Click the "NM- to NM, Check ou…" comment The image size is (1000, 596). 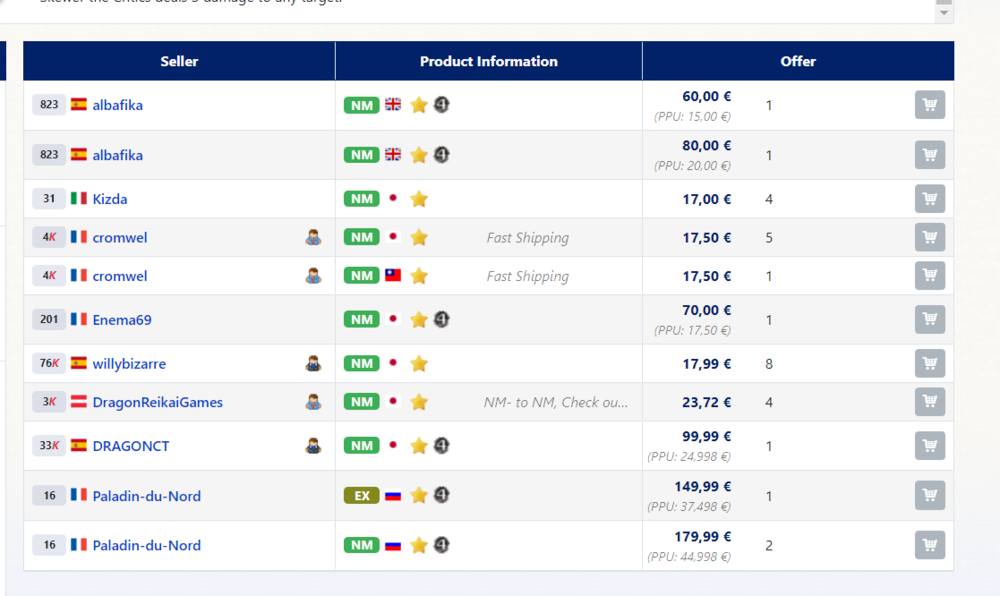556,402
